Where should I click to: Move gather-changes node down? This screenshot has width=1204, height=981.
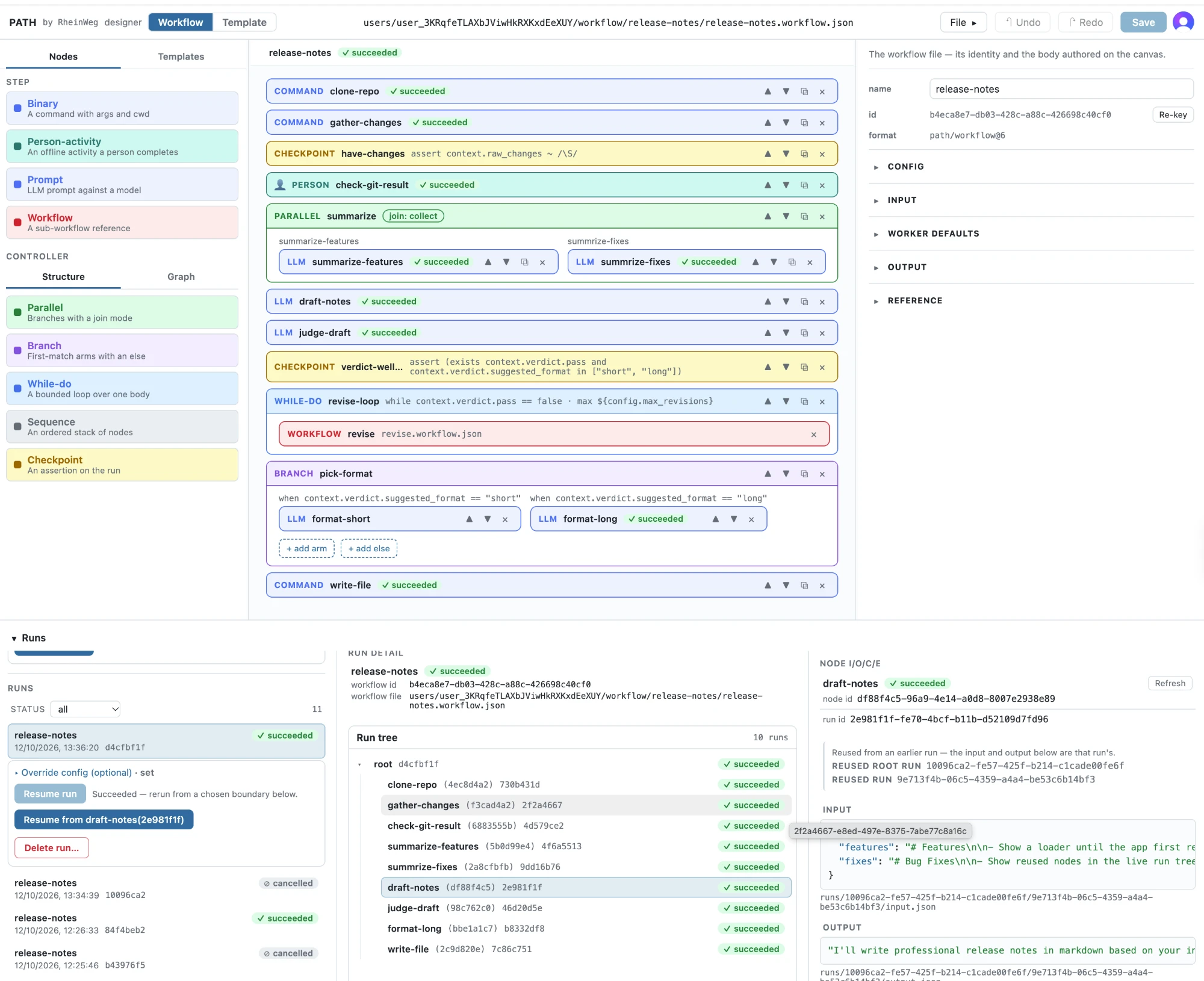[786, 123]
